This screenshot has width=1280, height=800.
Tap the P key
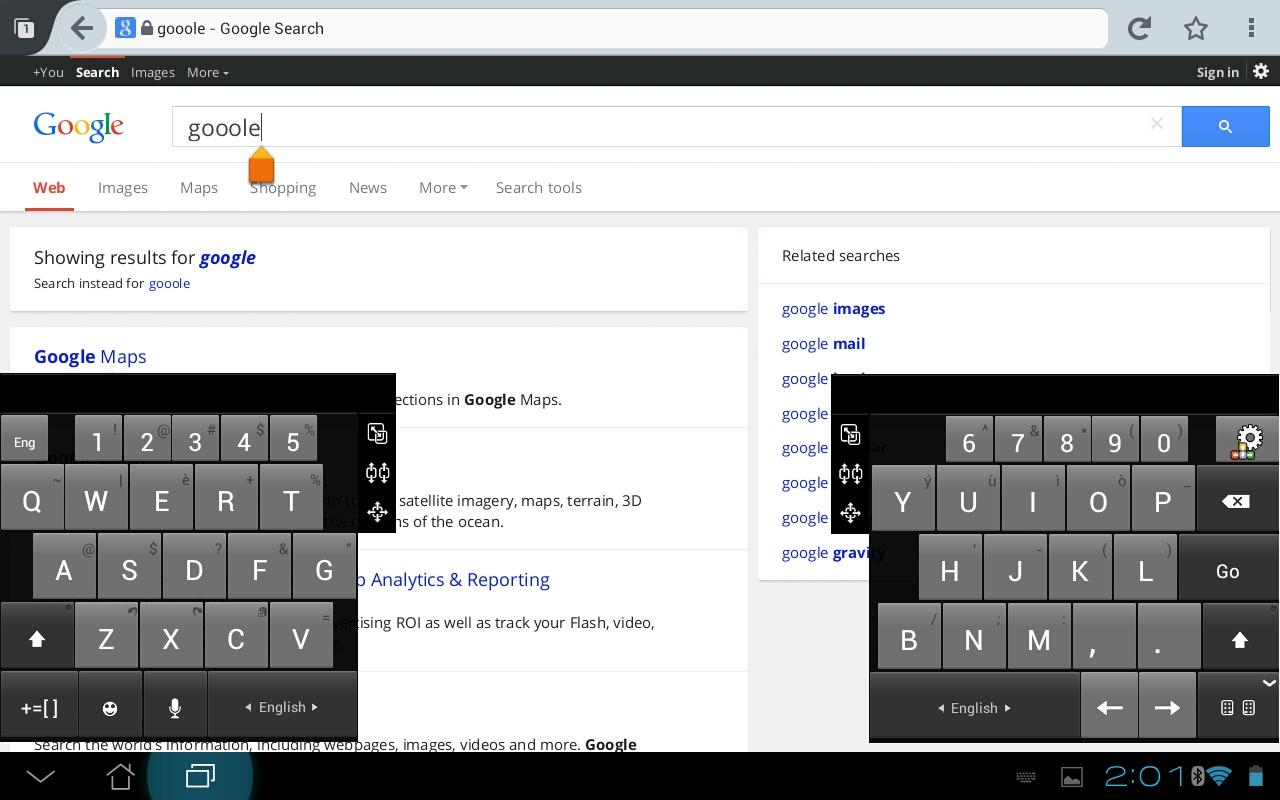[x=1162, y=500]
